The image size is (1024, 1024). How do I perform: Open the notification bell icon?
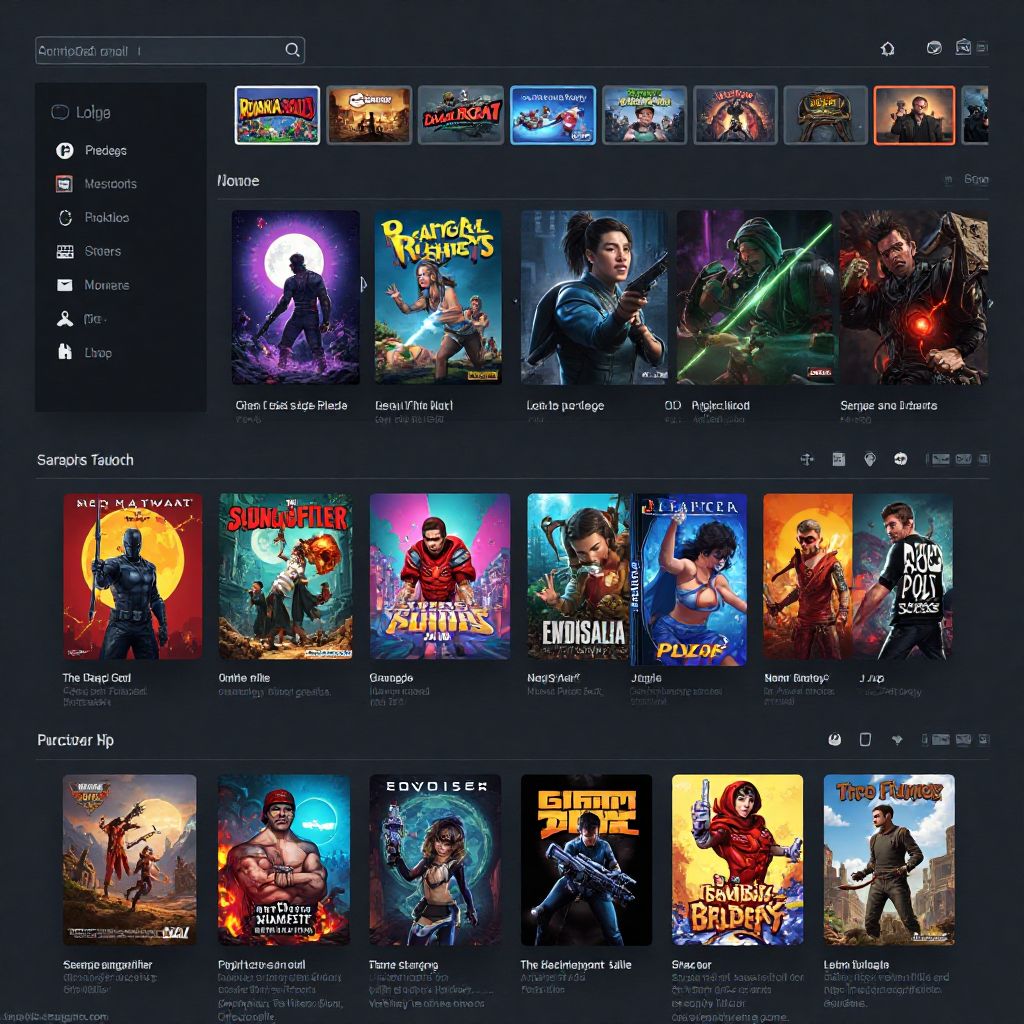(888, 47)
